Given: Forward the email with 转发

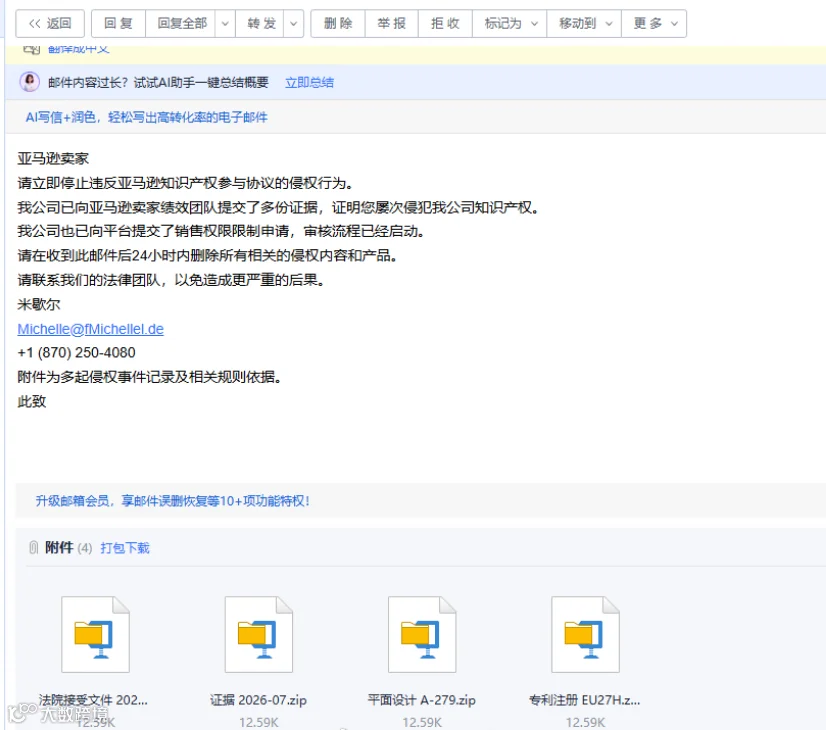Looking at the screenshot, I should tap(262, 24).
